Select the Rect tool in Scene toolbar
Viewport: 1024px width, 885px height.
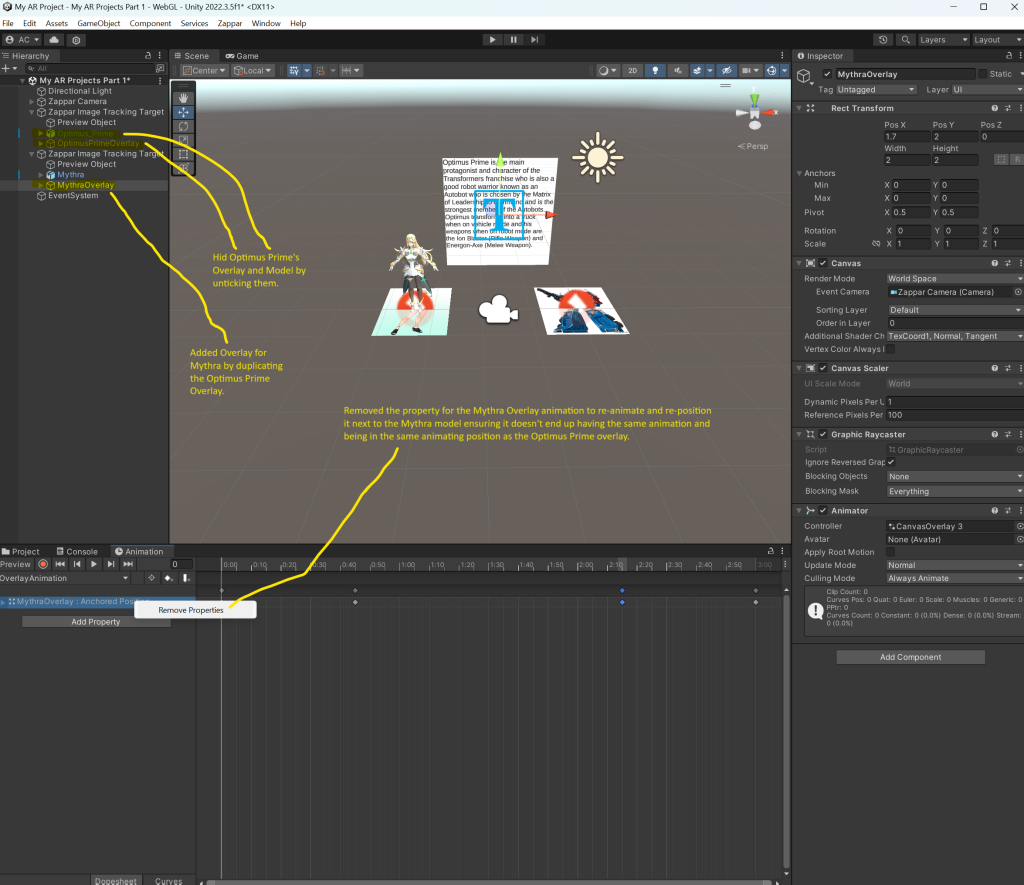183,155
